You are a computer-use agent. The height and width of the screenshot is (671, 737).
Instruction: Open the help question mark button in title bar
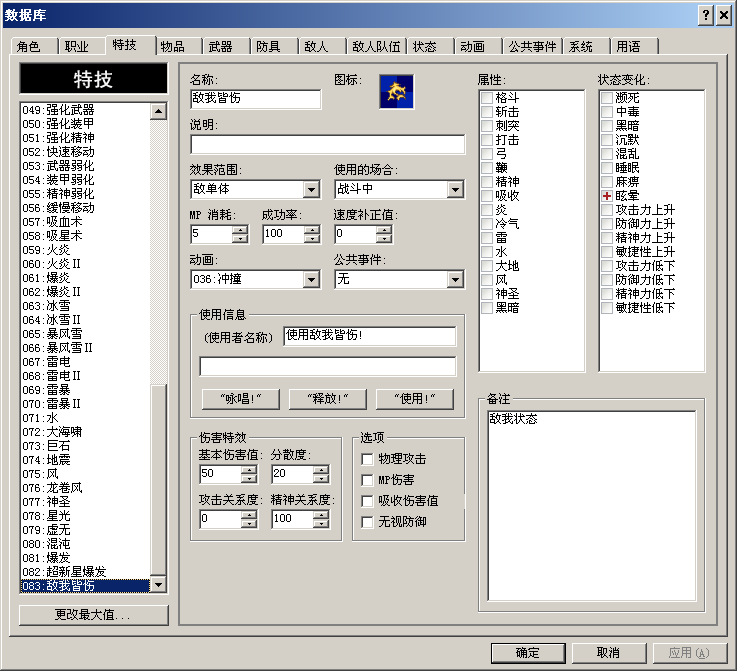click(706, 16)
